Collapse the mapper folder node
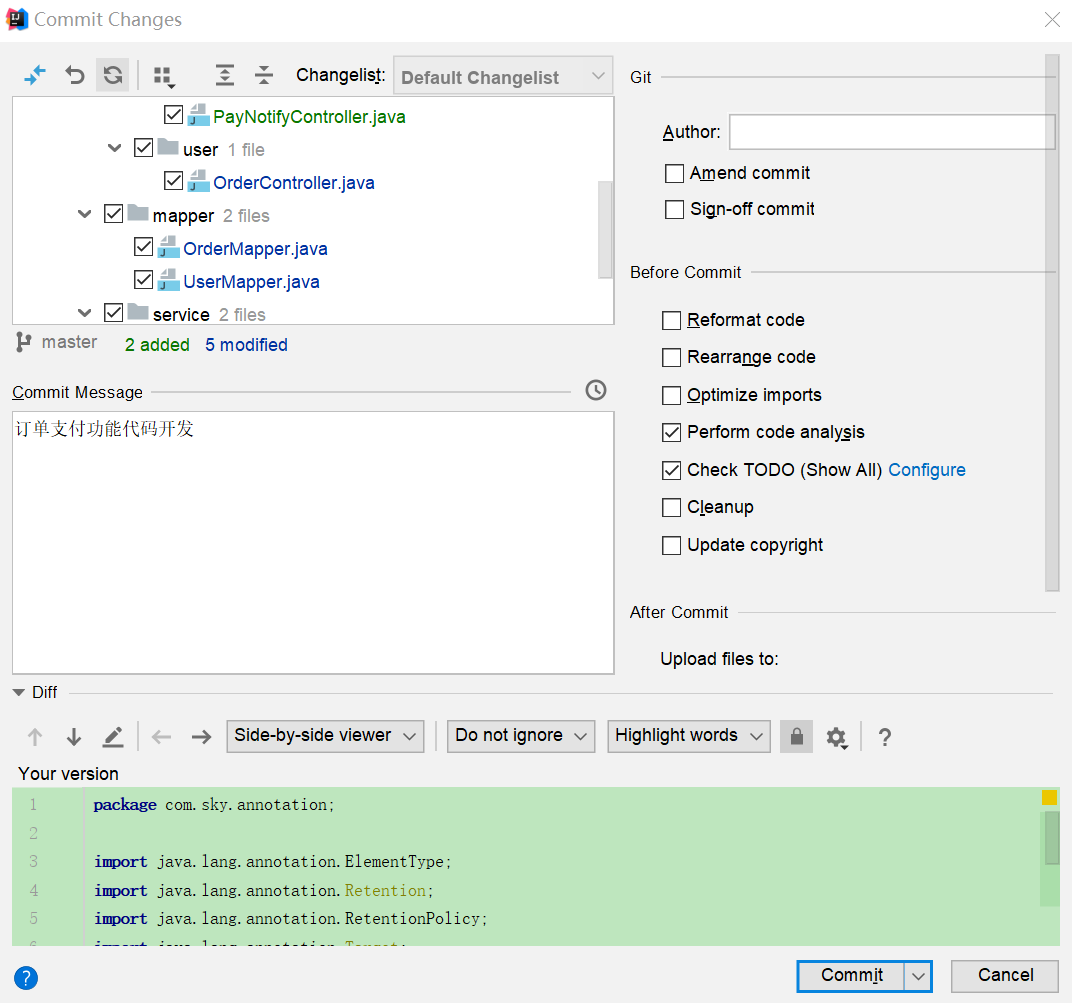 [85, 215]
